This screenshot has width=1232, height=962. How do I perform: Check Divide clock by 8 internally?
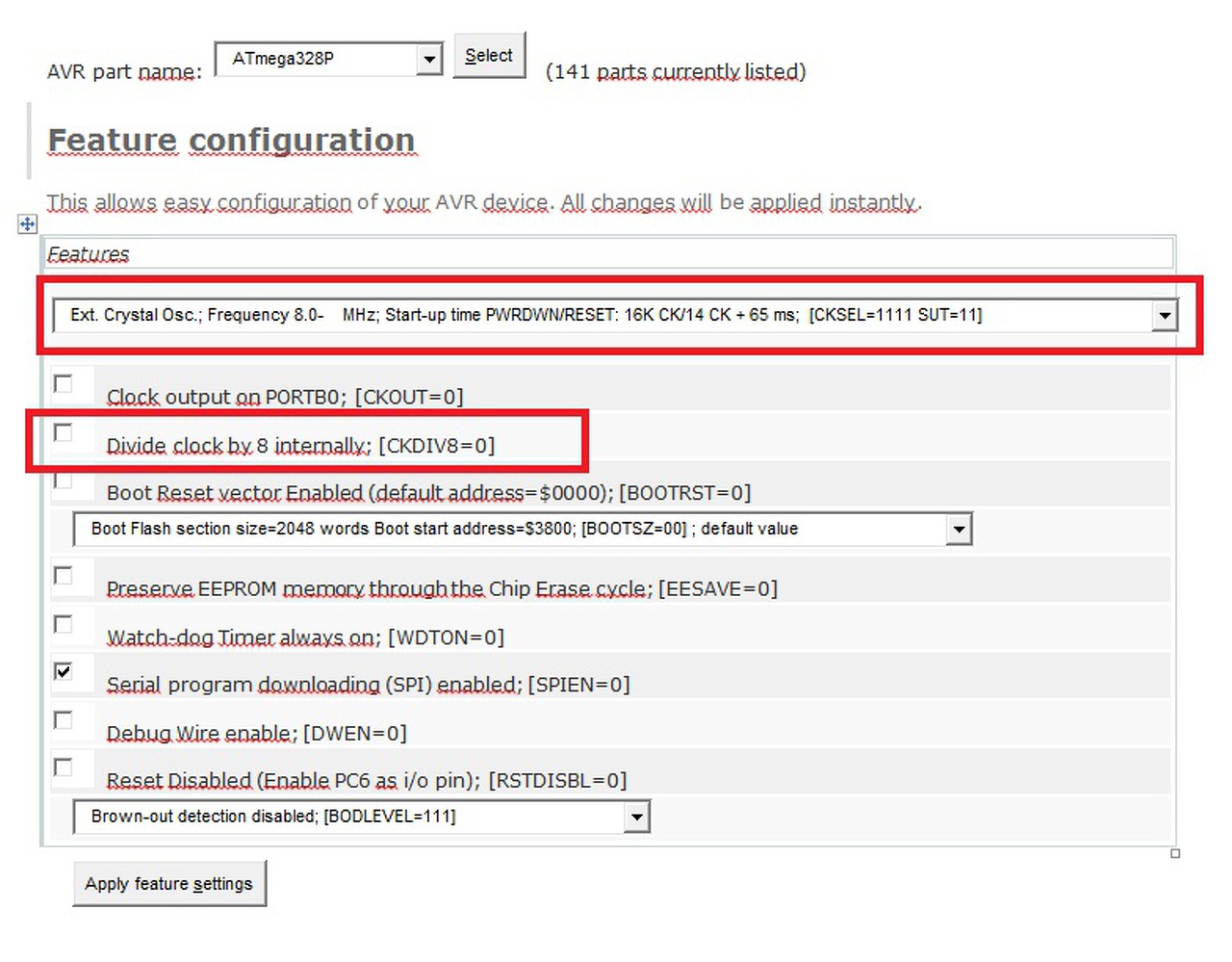click(x=64, y=433)
